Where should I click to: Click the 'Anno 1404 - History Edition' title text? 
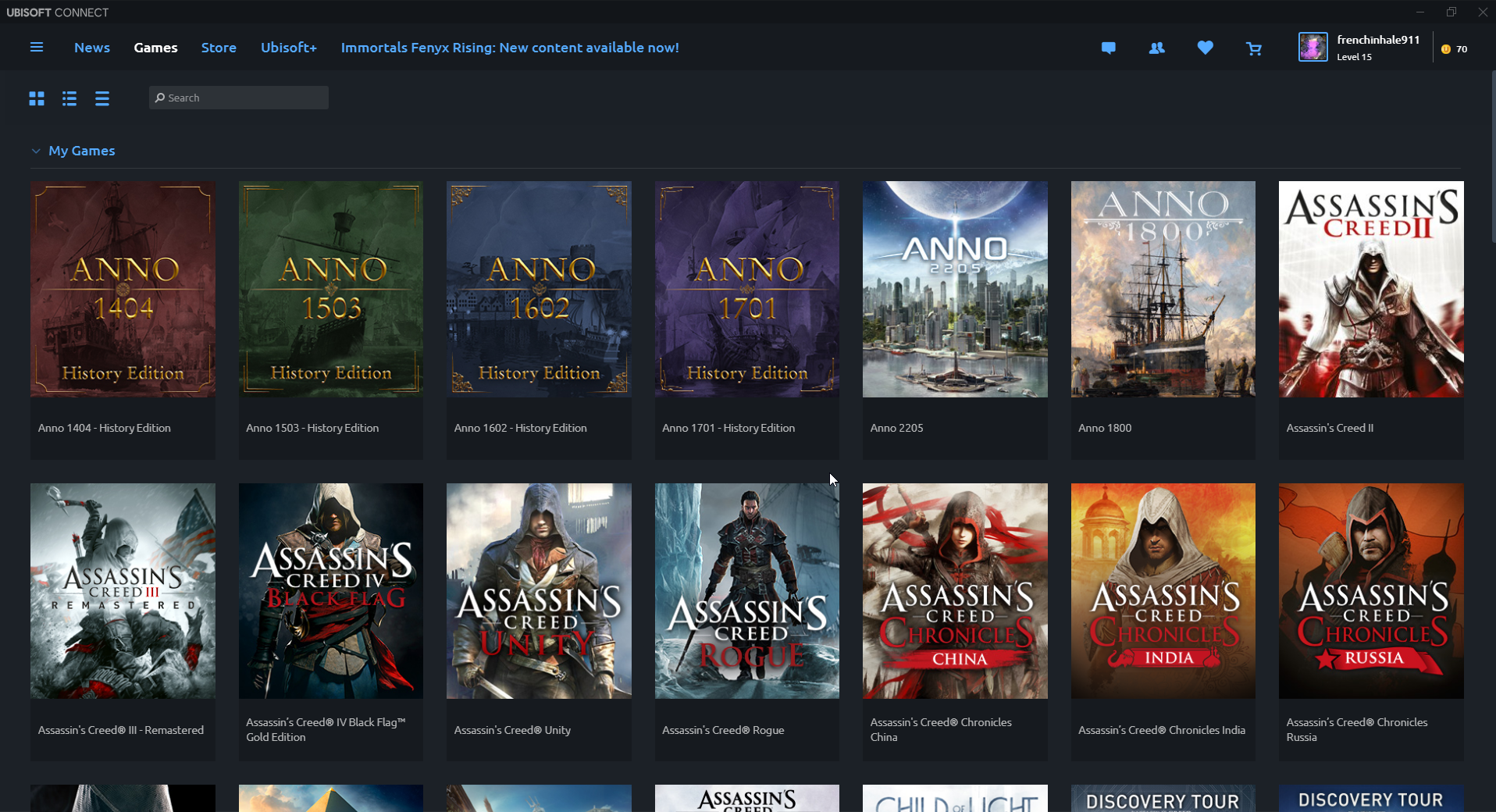click(105, 428)
